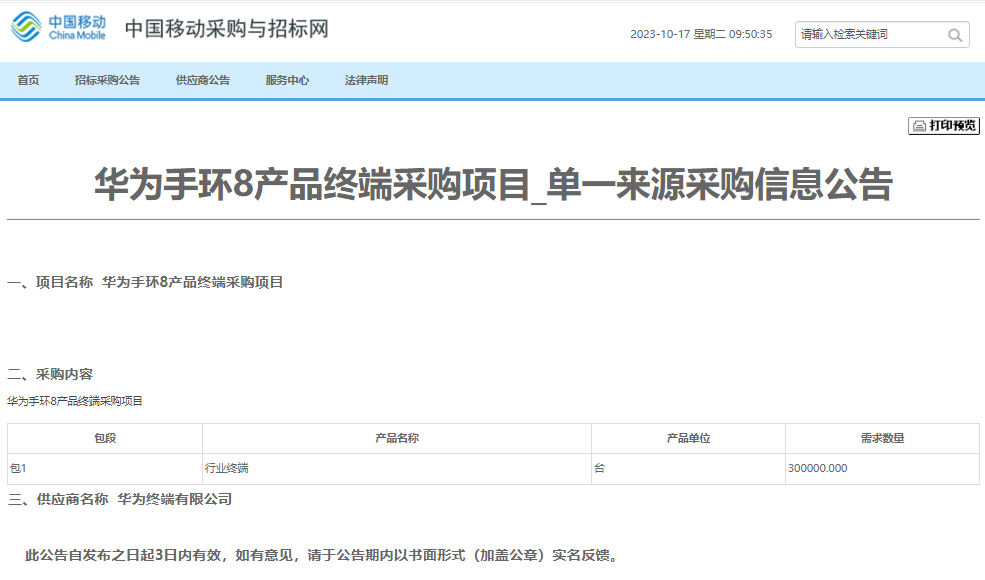985x580 pixels.
Task: Click the 包段 column header
Action: click(x=105, y=439)
